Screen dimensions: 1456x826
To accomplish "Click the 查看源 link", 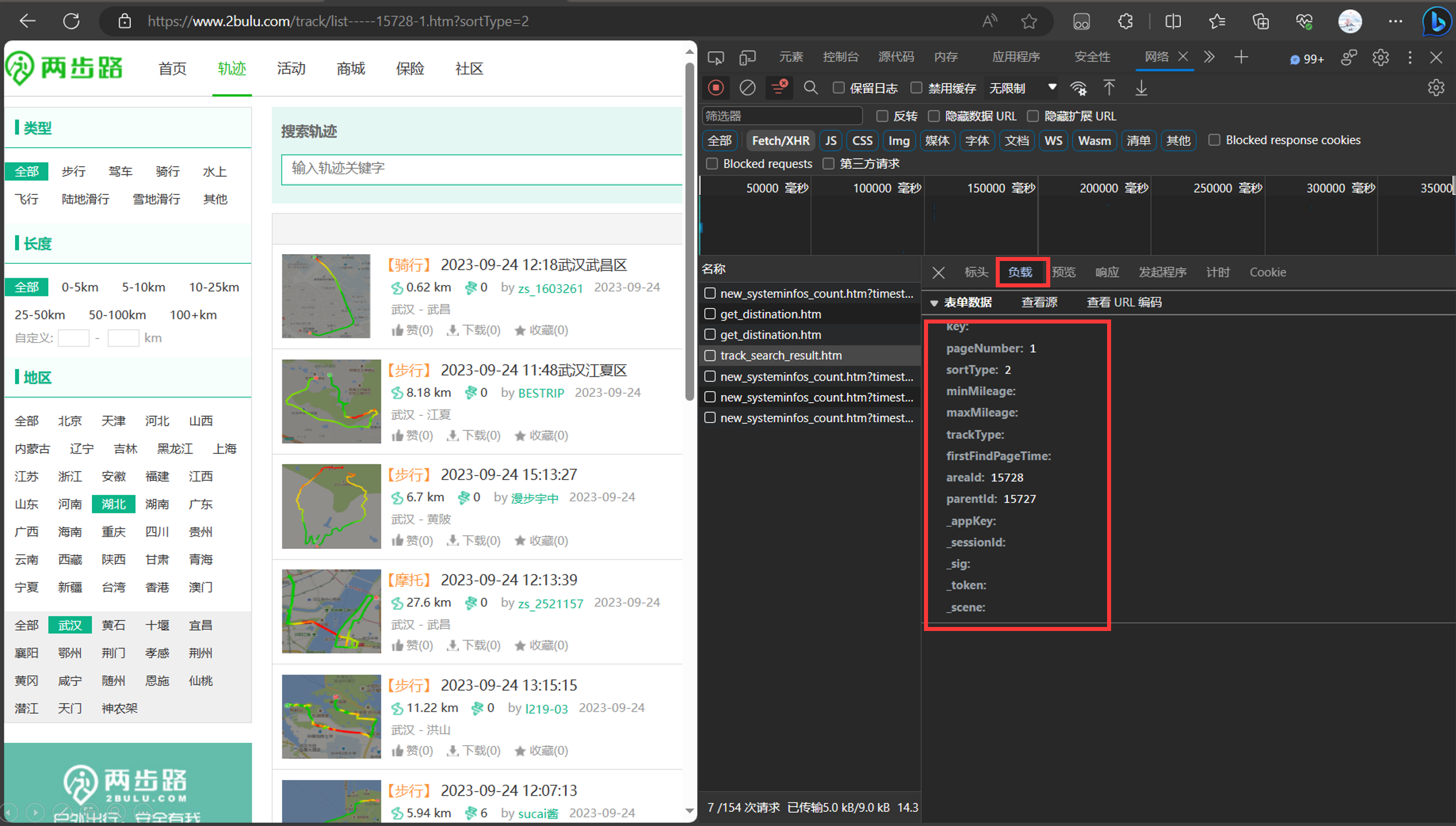I will [x=1039, y=302].
